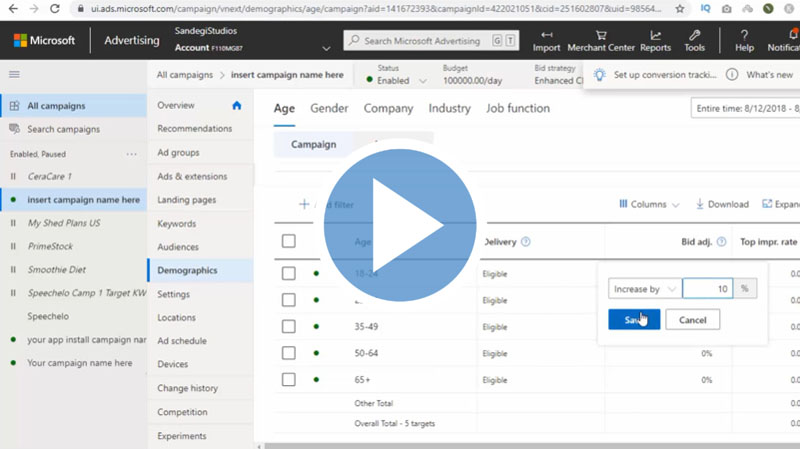This screenshot has height=449, width=800.
Task: Switch to the Company tab
Action: click(388, 108)
